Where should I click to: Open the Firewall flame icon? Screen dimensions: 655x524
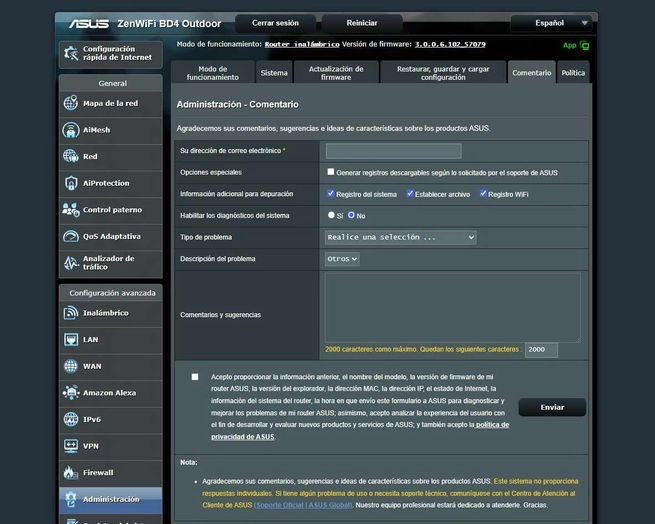click(70, 472)
